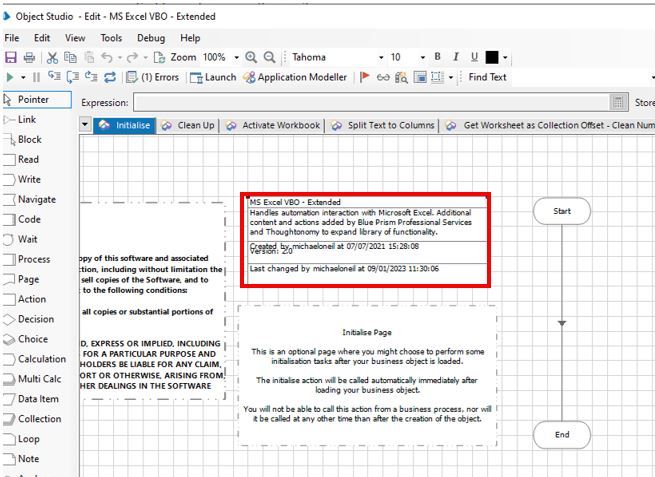This screenshot has height=477, width=655.
Task: Expand the Redo history dropdown arrow
Action: click(x=145, y=57)
